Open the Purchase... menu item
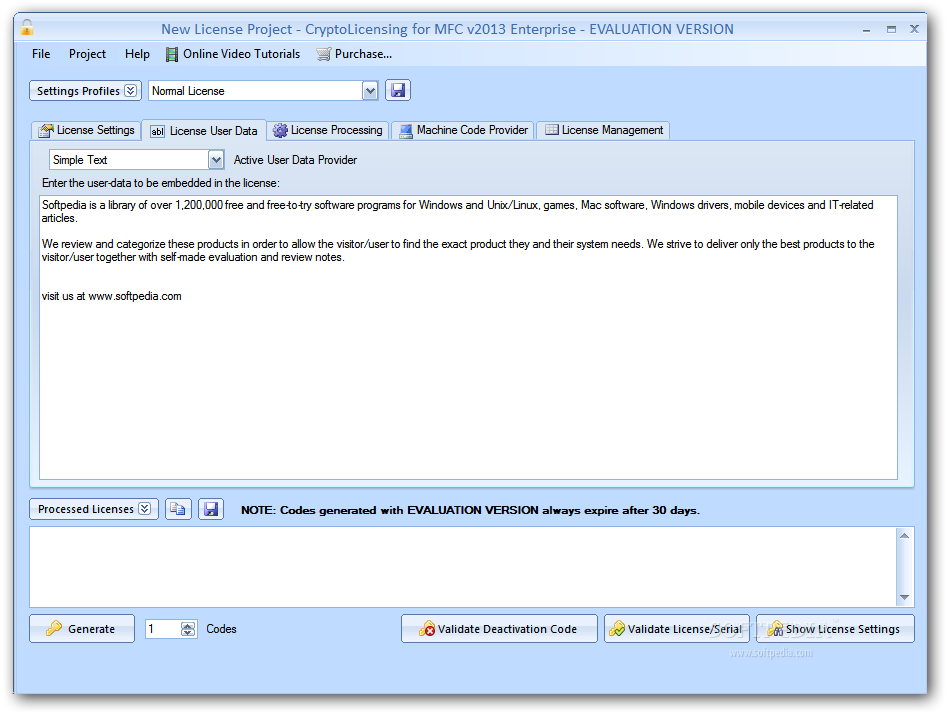This screenshot has width=947, height=714. coord(355,54)
